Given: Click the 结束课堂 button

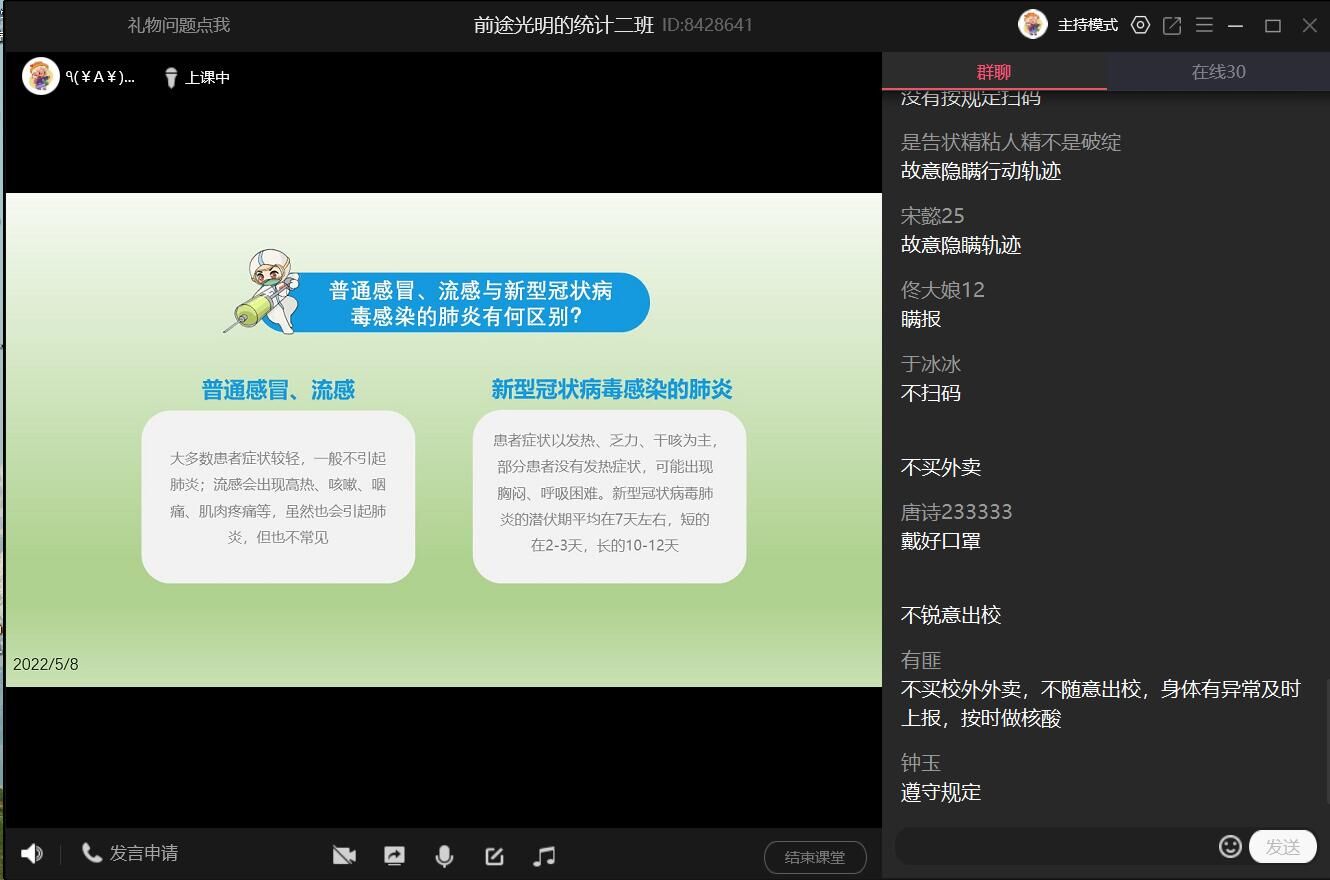Looking at the screenshot, I should click(814, 857).
